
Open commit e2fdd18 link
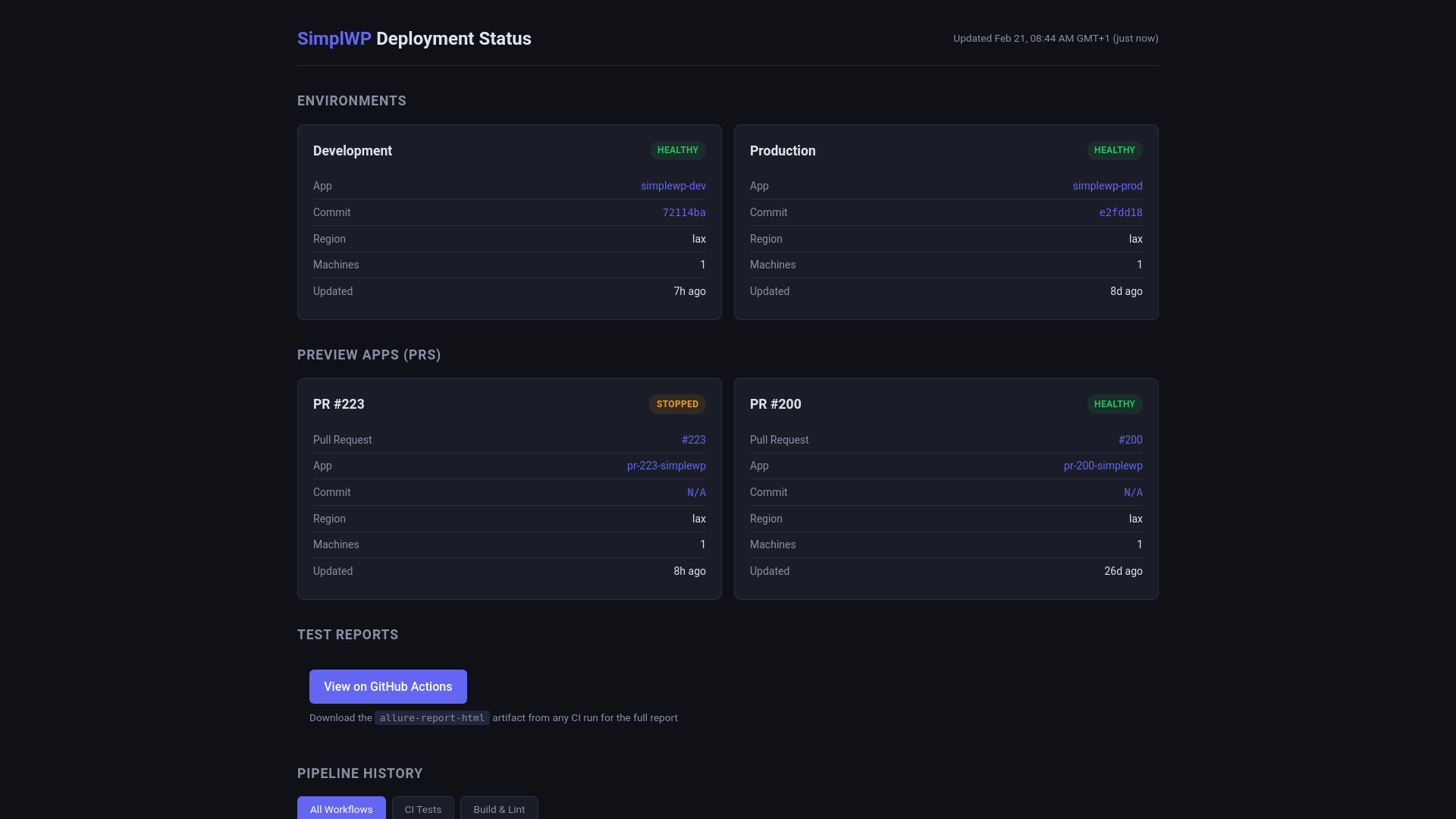tap(1121, 212)
